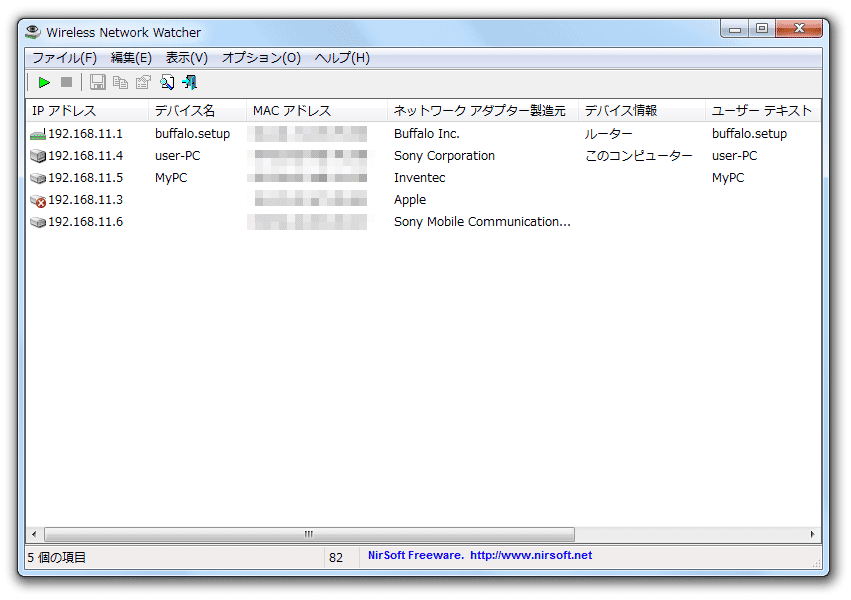Image resolution: width=851 pixels, height=600 pixels.
Task: Start scanning with the green play icon
Action: [44, 82]
